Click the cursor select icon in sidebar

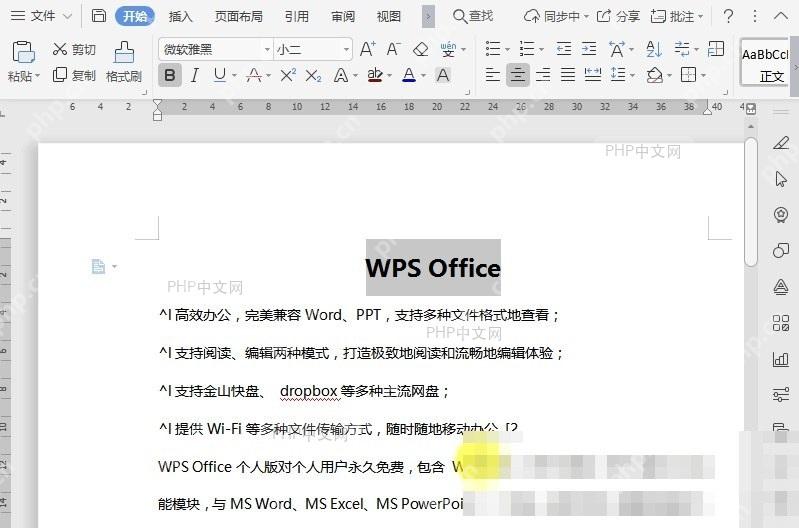[781, 179]
